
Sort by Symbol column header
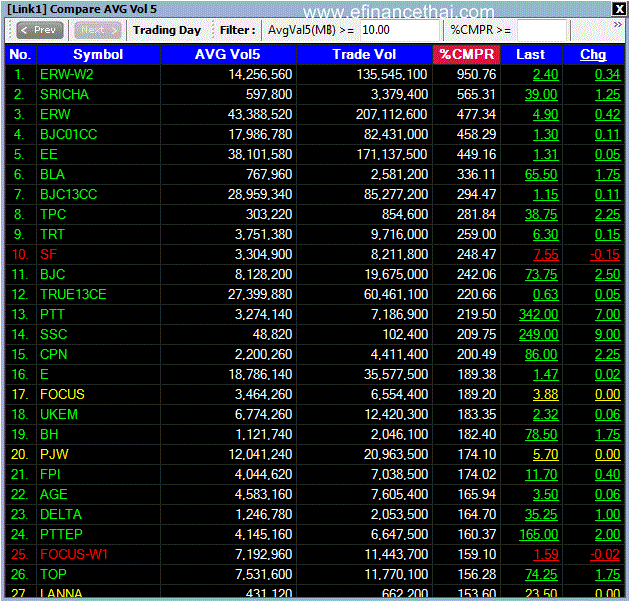click(98, 55)
